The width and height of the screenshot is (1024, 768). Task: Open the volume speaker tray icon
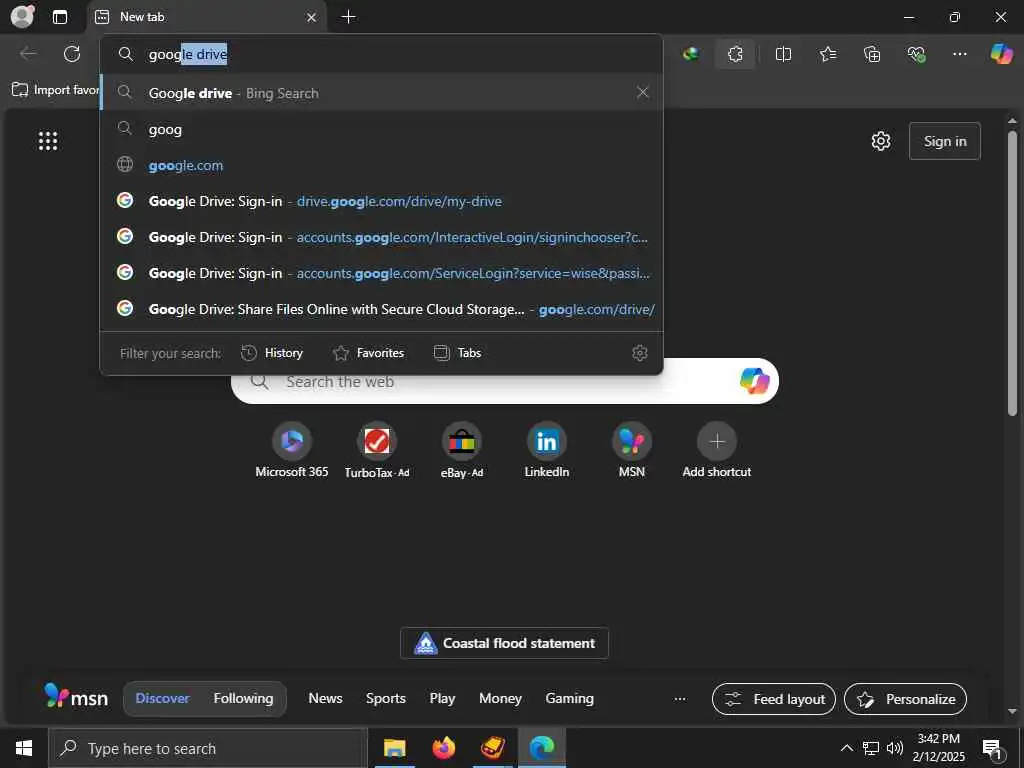point(895,748)
